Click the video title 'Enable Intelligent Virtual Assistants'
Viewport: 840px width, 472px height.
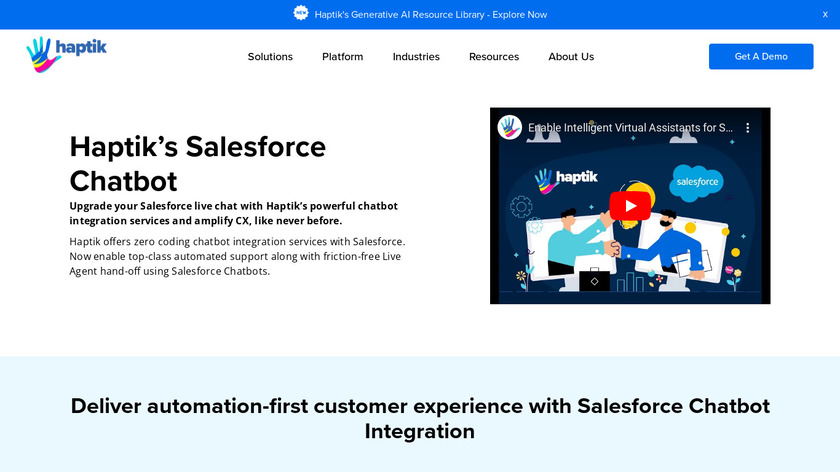pyautogui.click(x=631, y=128)
